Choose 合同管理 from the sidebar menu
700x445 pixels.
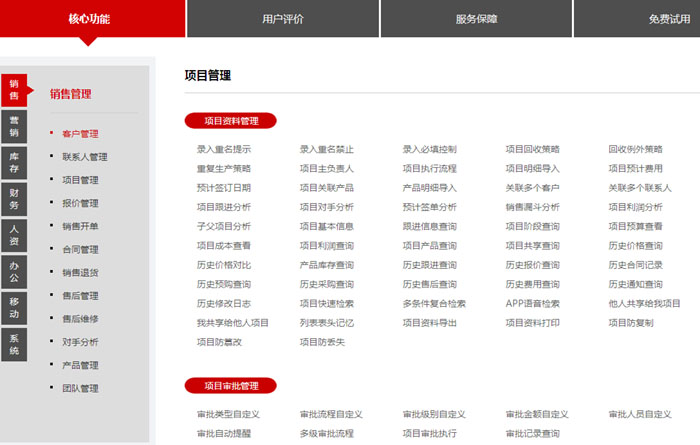click(80, 249)
